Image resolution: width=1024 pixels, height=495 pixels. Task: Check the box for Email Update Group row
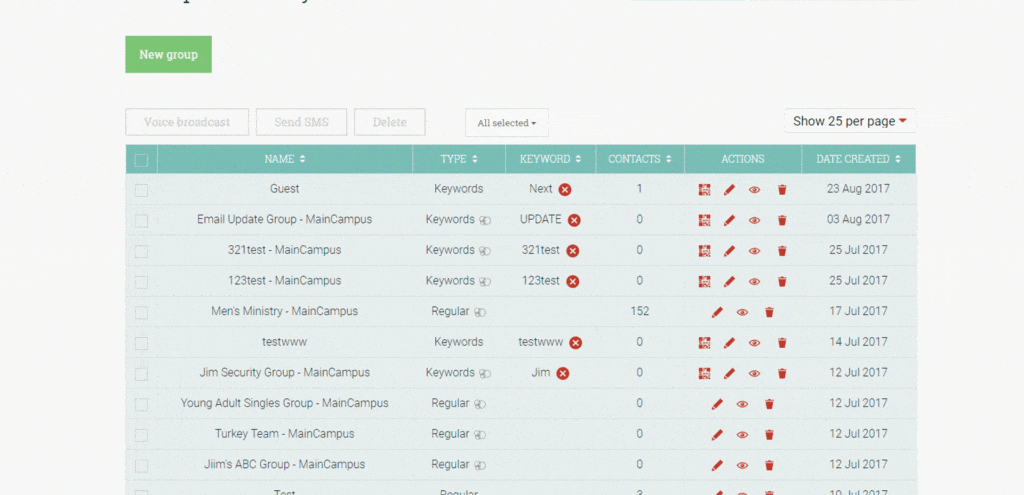(x=141, y=221)
